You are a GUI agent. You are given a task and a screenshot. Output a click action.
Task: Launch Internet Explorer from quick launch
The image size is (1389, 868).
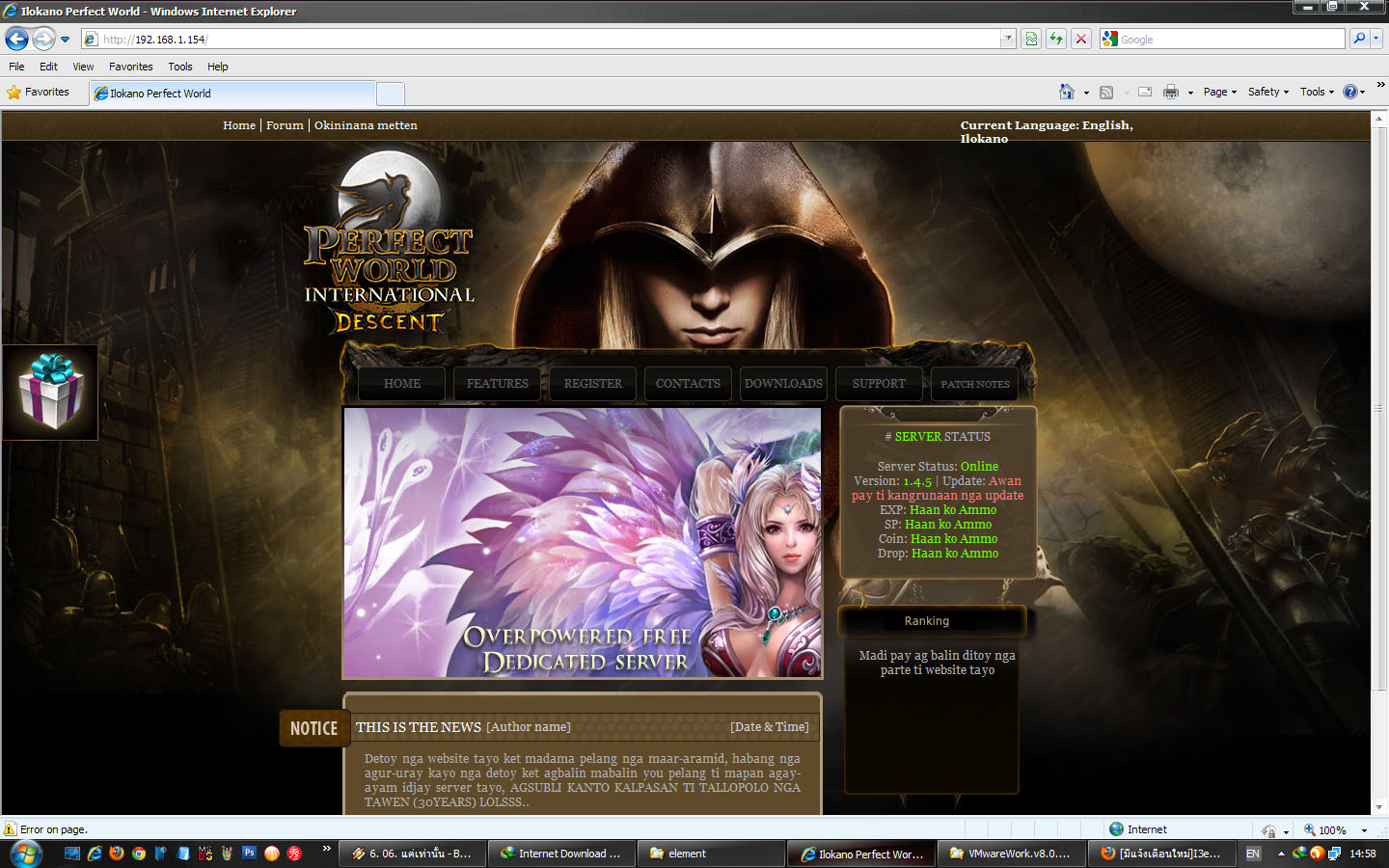95,854
